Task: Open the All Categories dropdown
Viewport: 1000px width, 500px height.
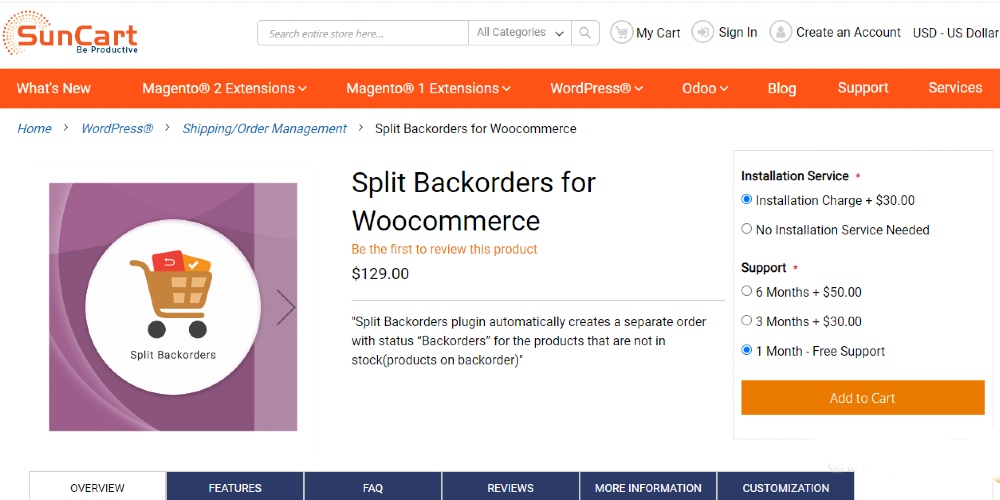Action: pyautogui.click(x=520, y=33)
